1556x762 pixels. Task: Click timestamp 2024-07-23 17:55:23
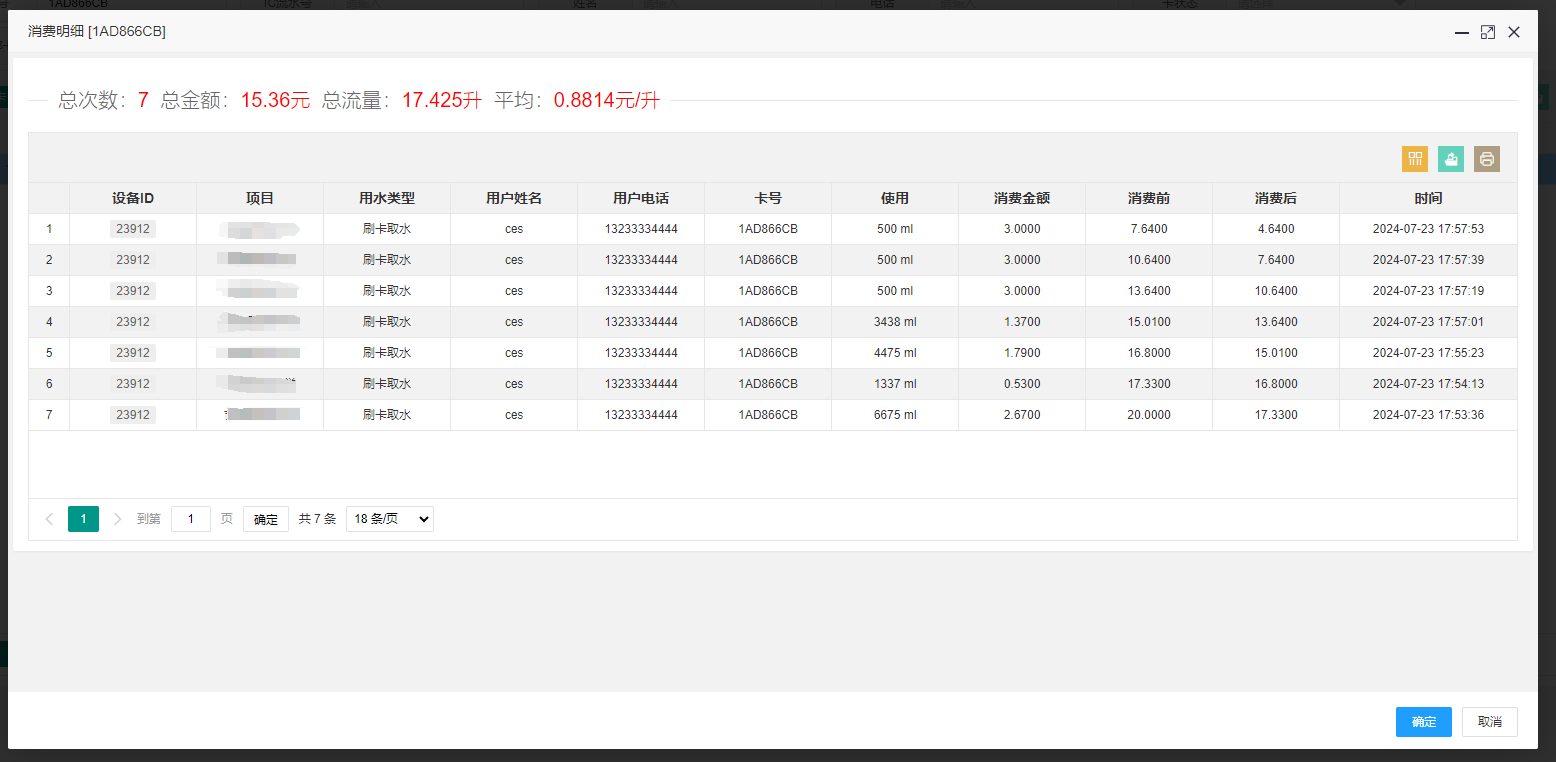tap(1428, 353)
